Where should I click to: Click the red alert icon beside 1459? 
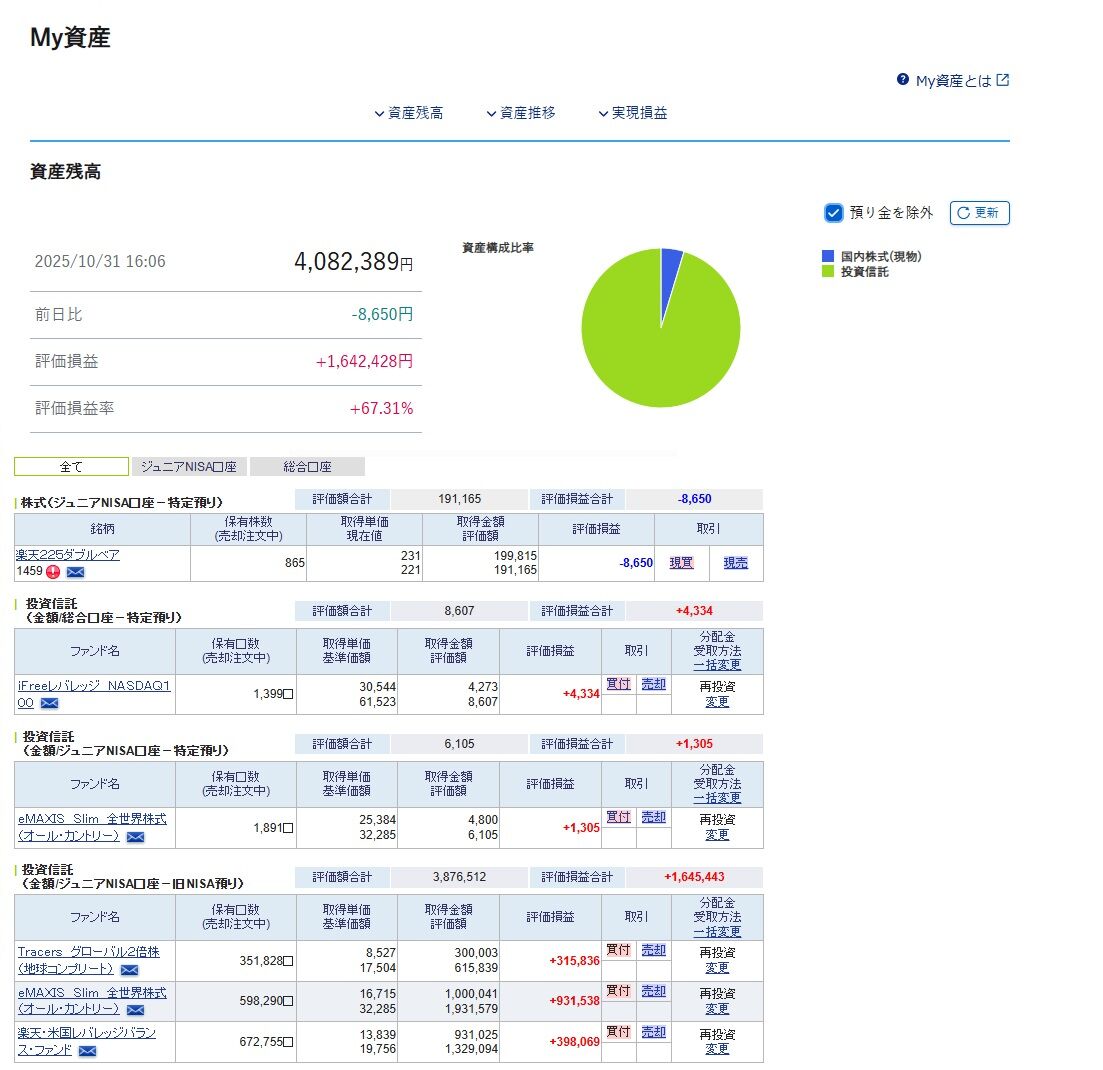pyautogui.click(x=53, y=572)
